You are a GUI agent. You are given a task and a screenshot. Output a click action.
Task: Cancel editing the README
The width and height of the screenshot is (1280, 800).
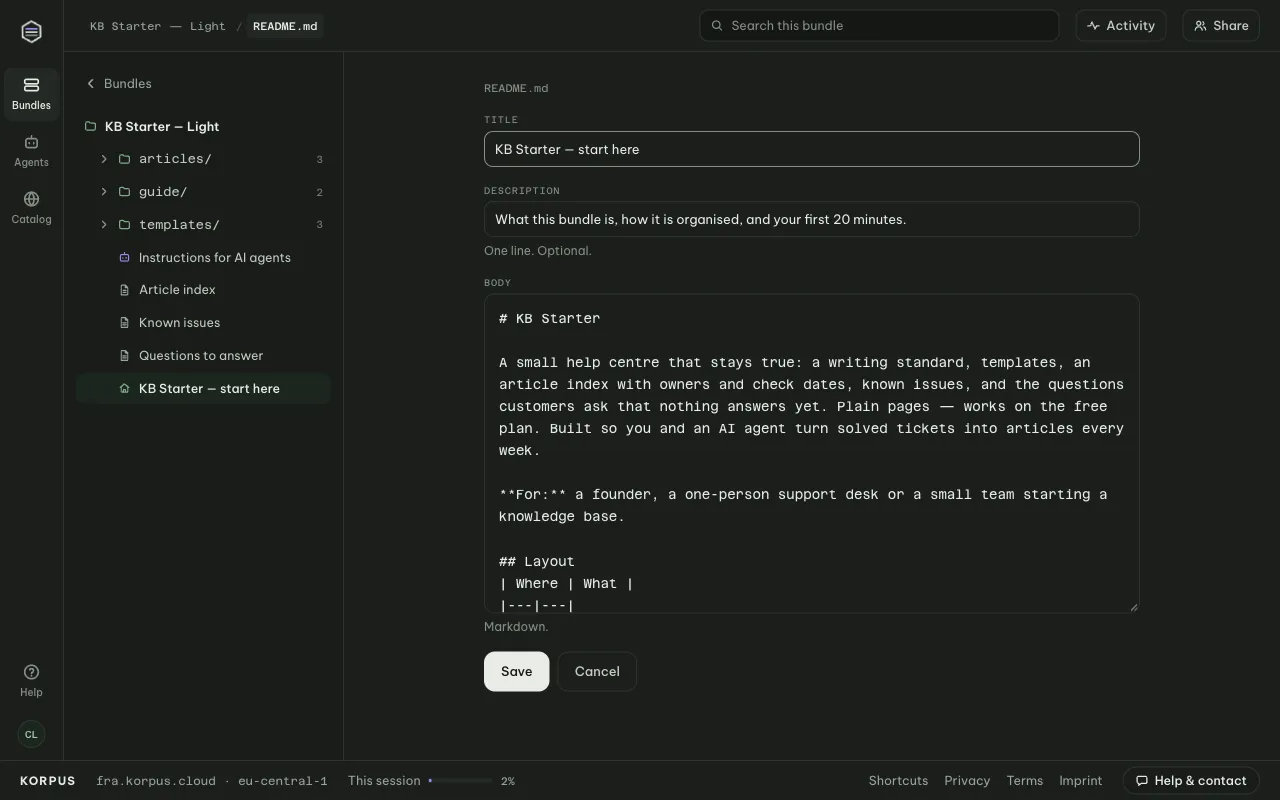point(597,671)
